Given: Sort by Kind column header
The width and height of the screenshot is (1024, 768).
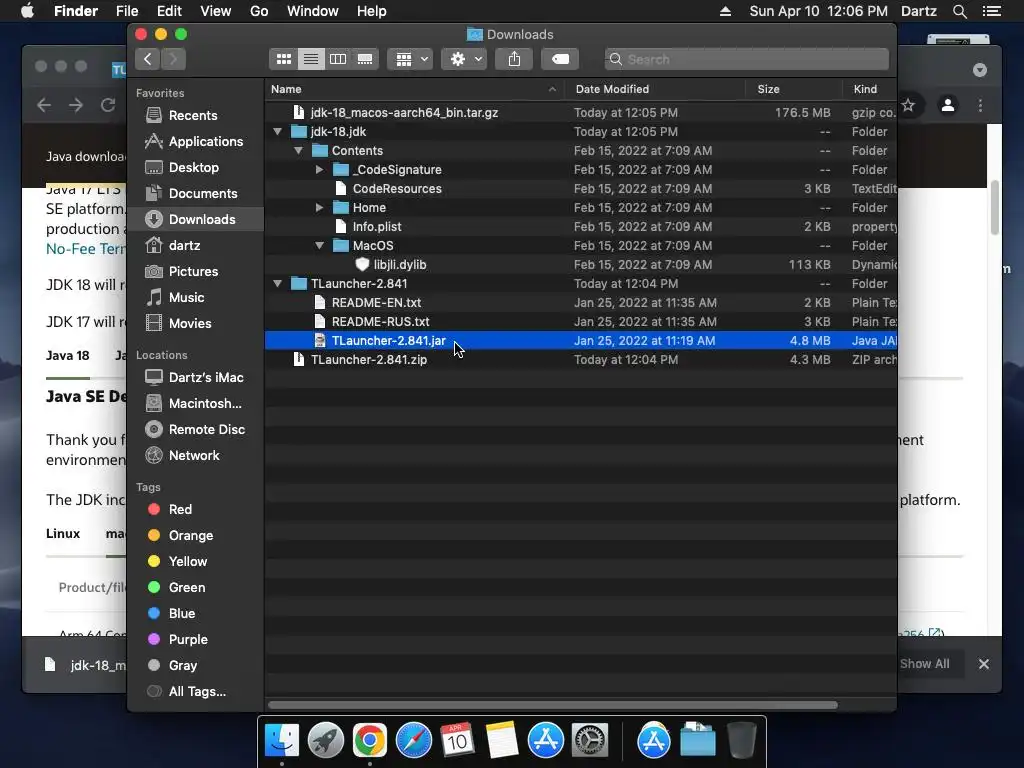Looking at the screenshot, I should tap(869, 89).
